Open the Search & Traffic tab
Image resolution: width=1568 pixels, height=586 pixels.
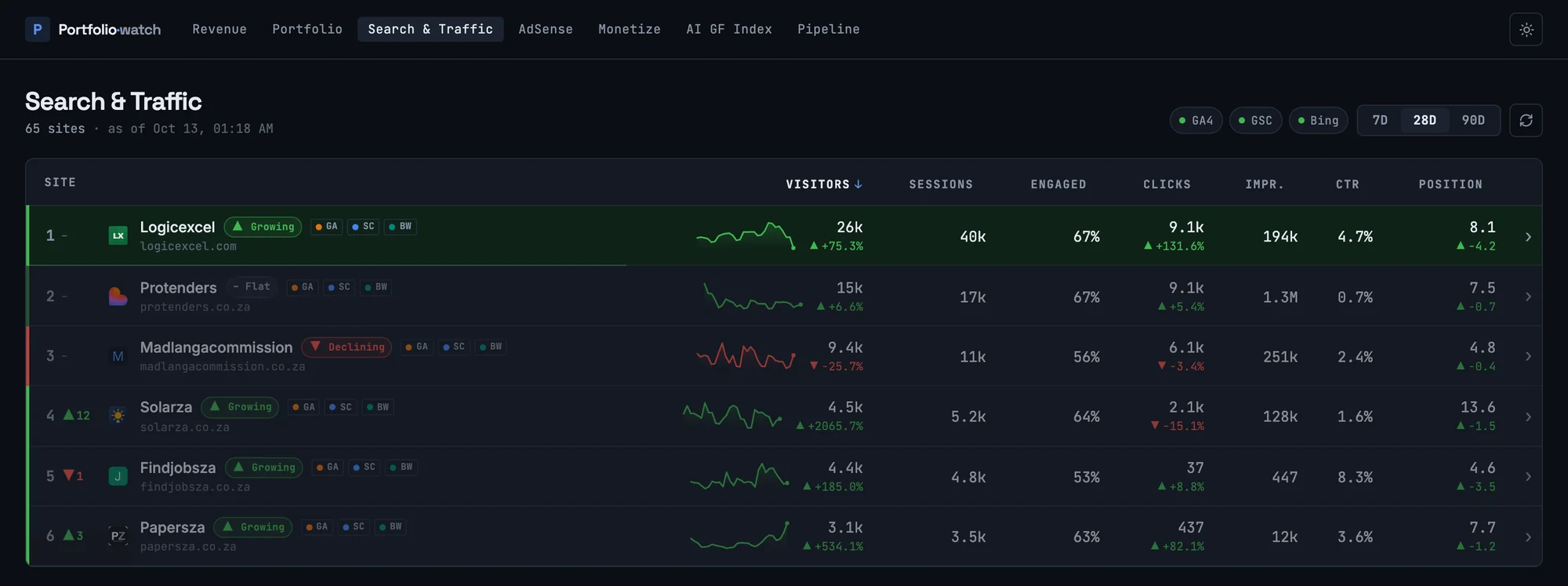coord(430,29)
